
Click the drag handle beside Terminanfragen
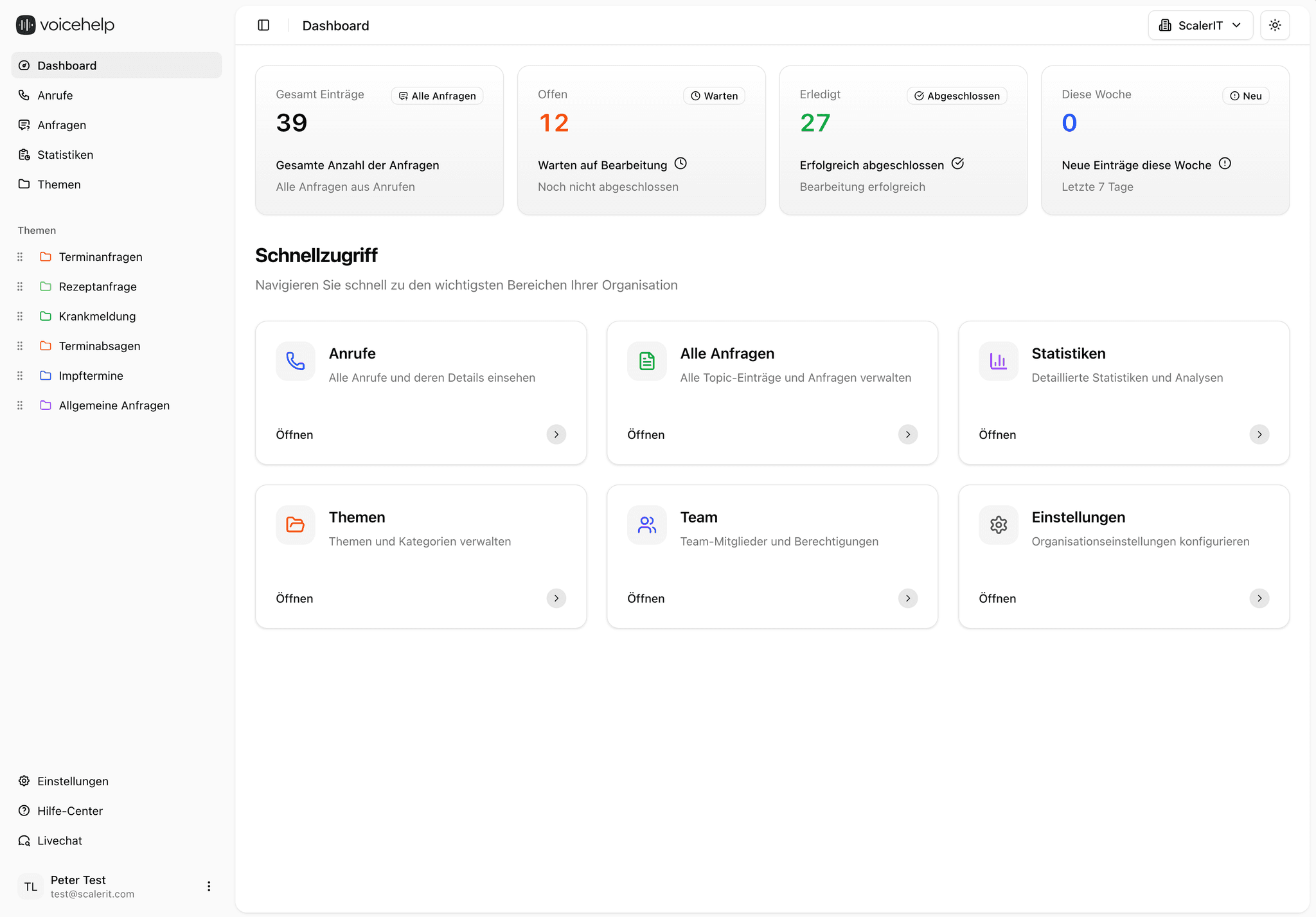click(x=20, y=257)
